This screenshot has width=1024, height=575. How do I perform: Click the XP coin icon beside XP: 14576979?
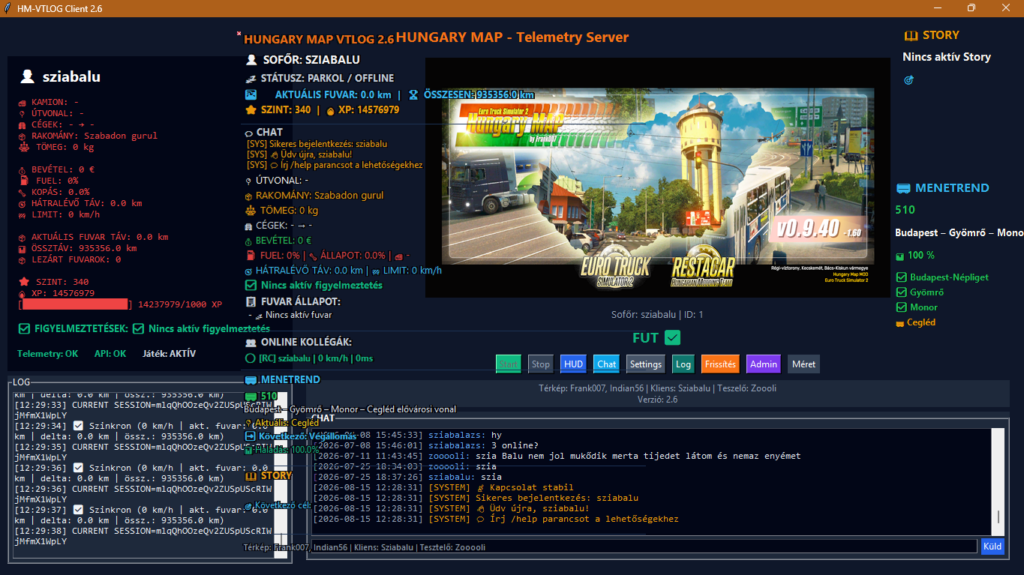[x=330, y=110]
